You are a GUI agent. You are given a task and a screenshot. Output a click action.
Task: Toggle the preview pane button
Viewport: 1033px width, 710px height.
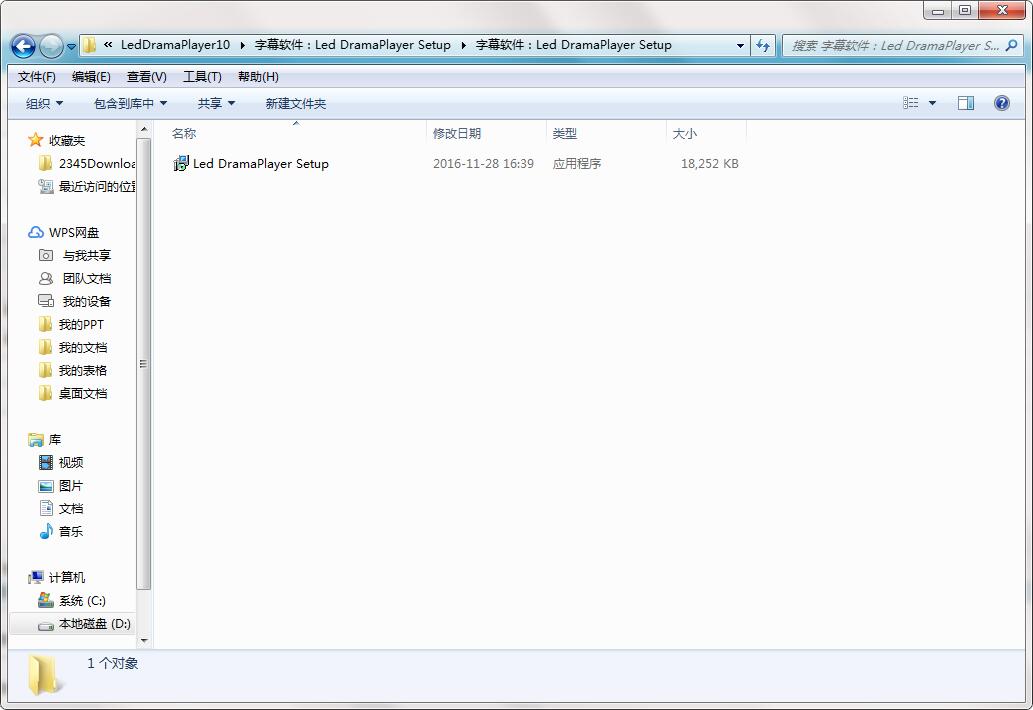(x=966, y=103)
